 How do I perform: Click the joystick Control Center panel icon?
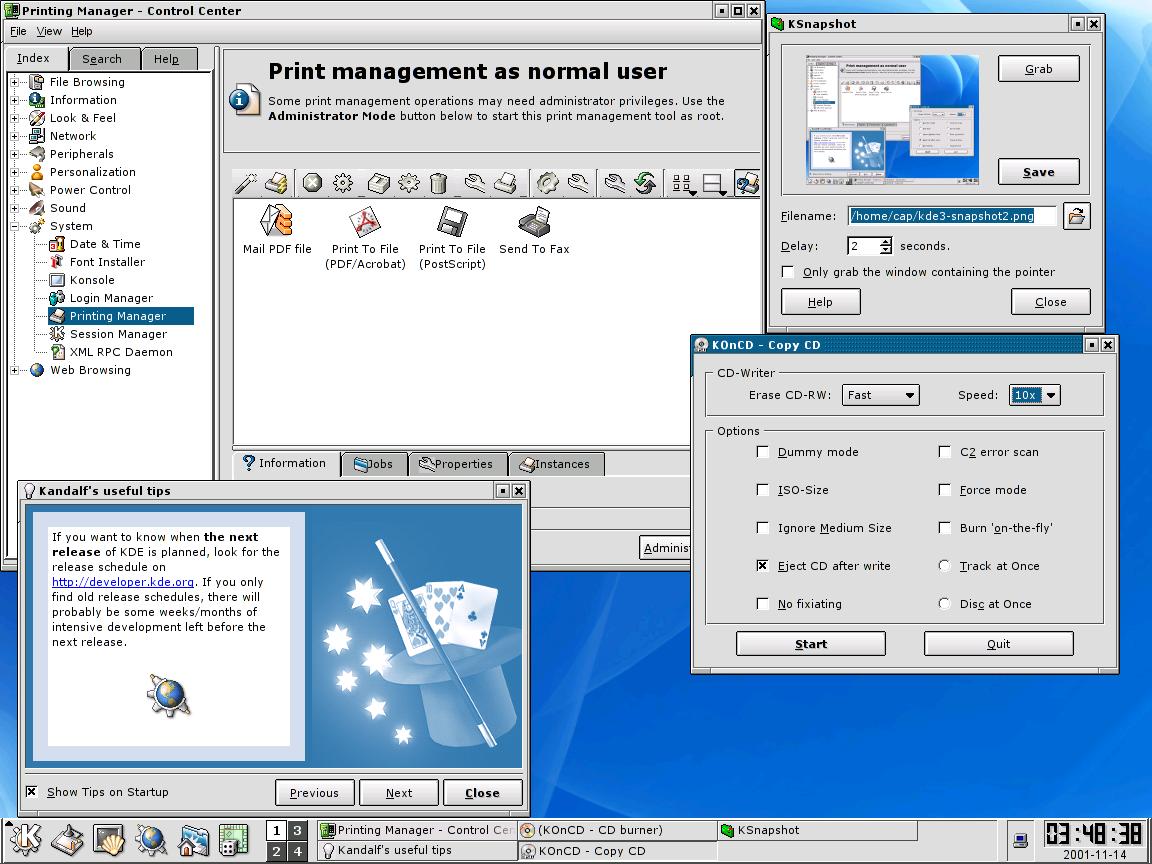pyautogui.click(x=67, y=840)
